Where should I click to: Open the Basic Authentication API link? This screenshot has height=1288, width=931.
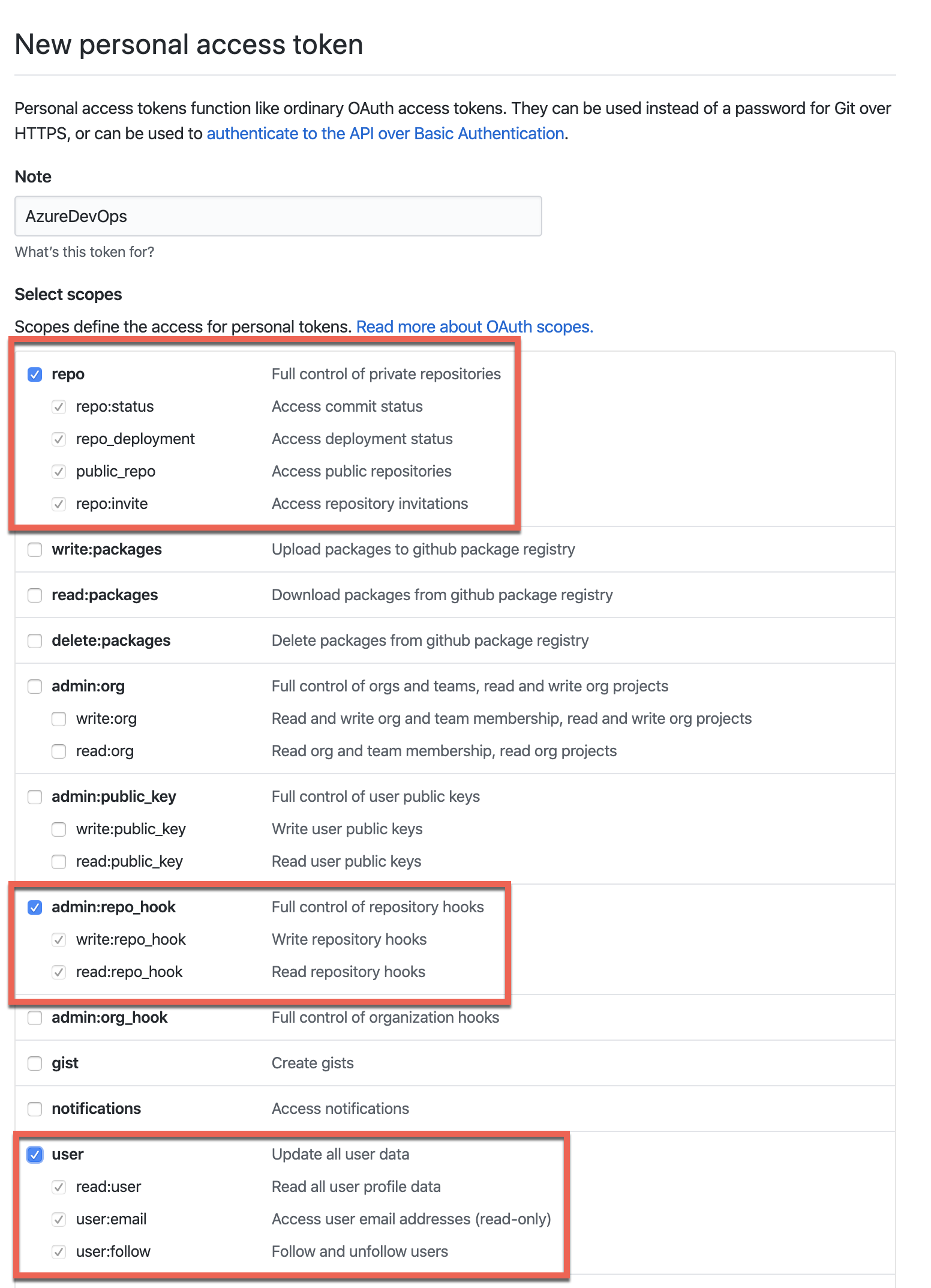385,133
